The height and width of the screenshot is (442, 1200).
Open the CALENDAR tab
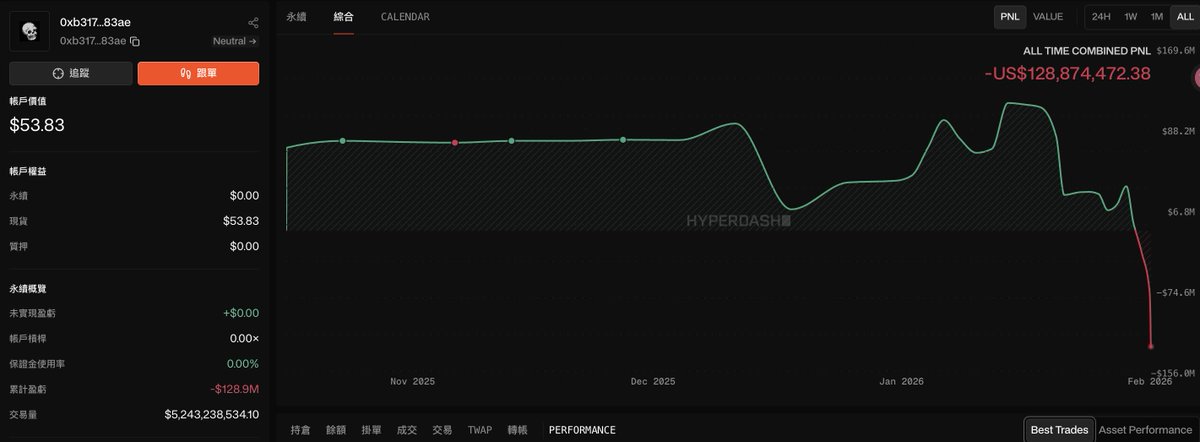tap(405, 17)
